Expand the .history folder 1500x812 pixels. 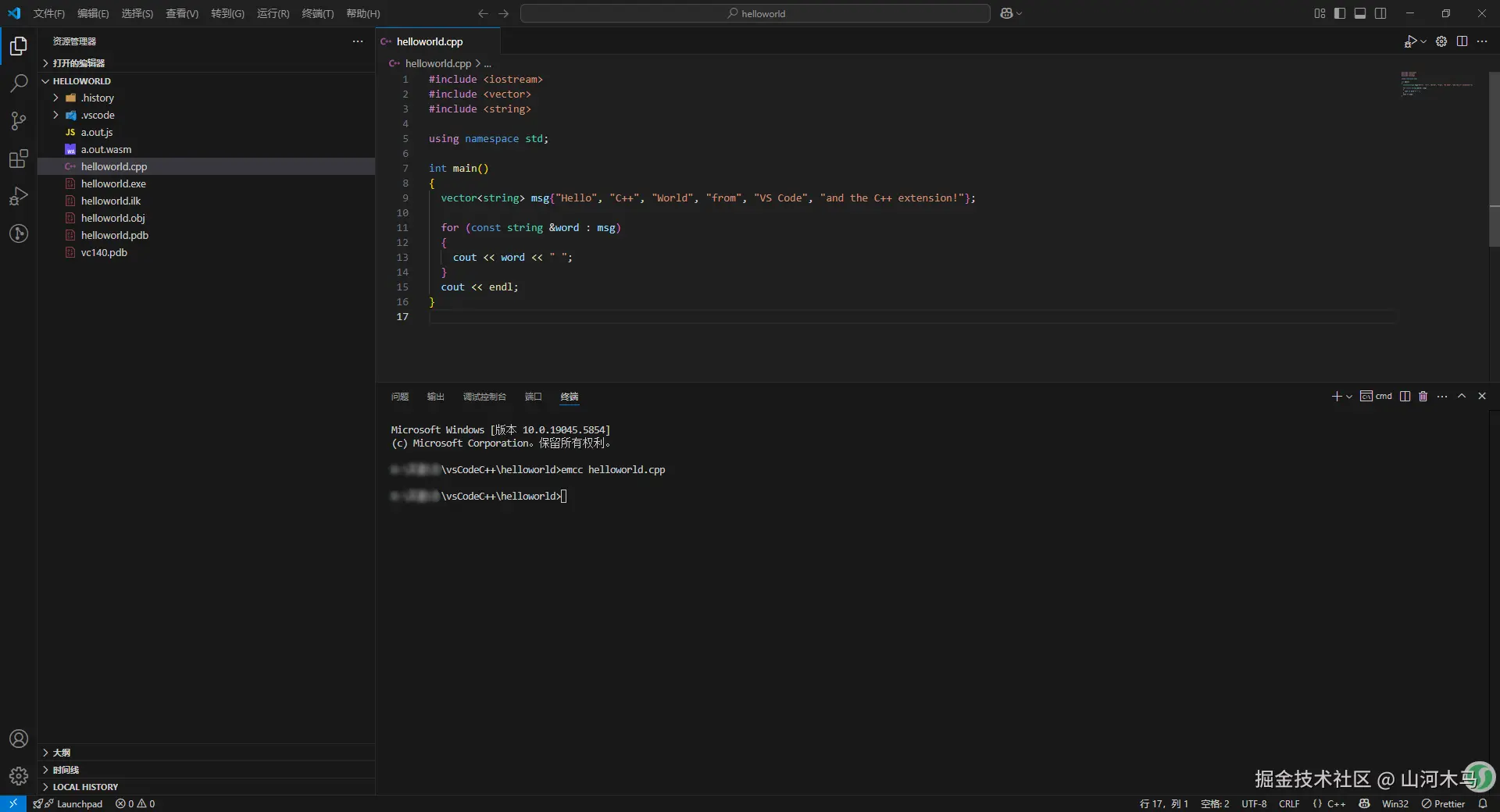(x=98, y=98)
